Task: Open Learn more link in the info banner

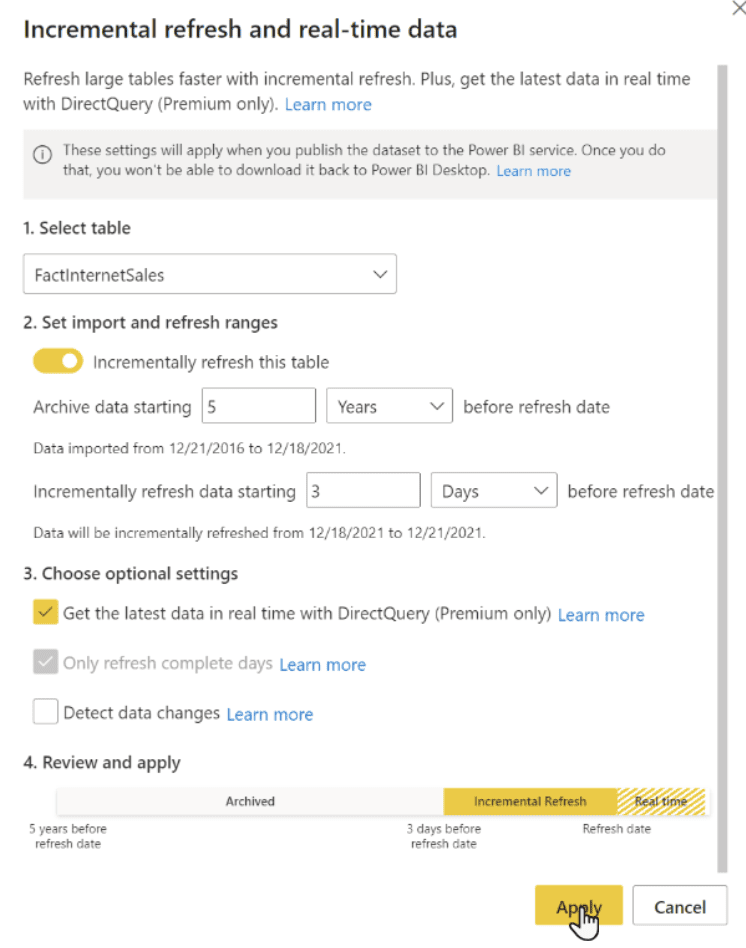Action: point(533,171)
